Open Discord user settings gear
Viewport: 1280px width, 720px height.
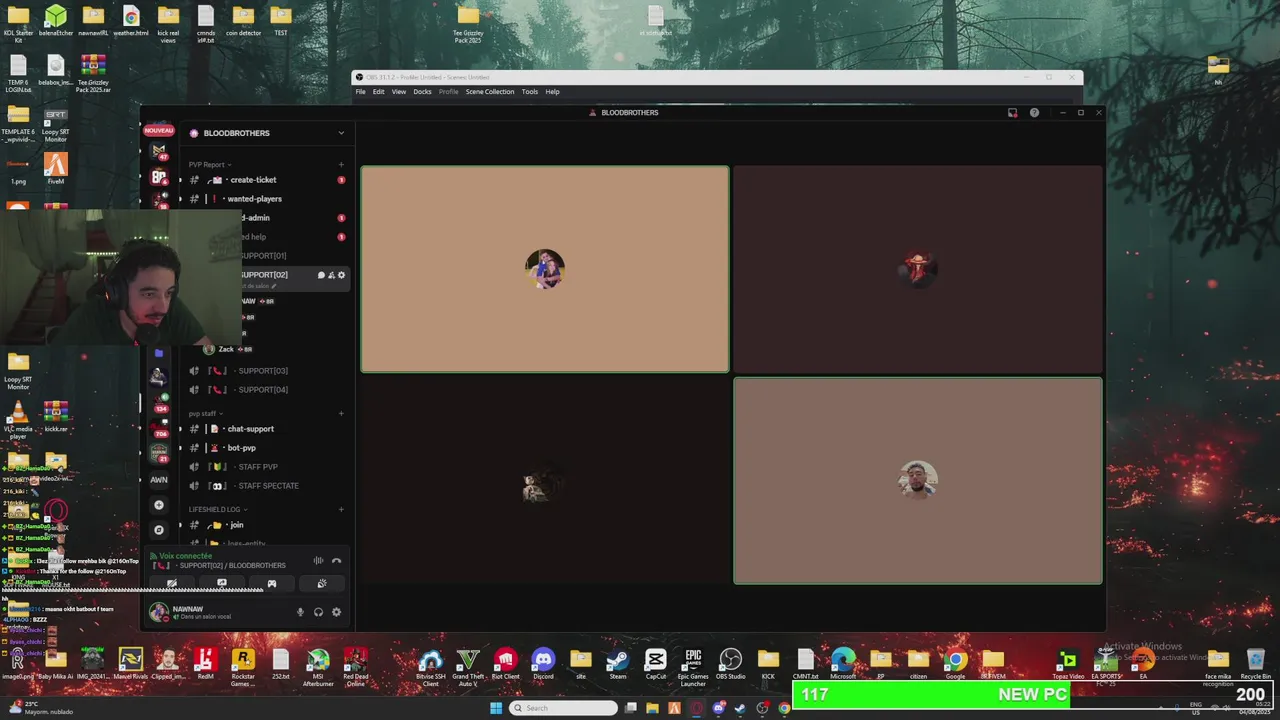click(336, 612)
